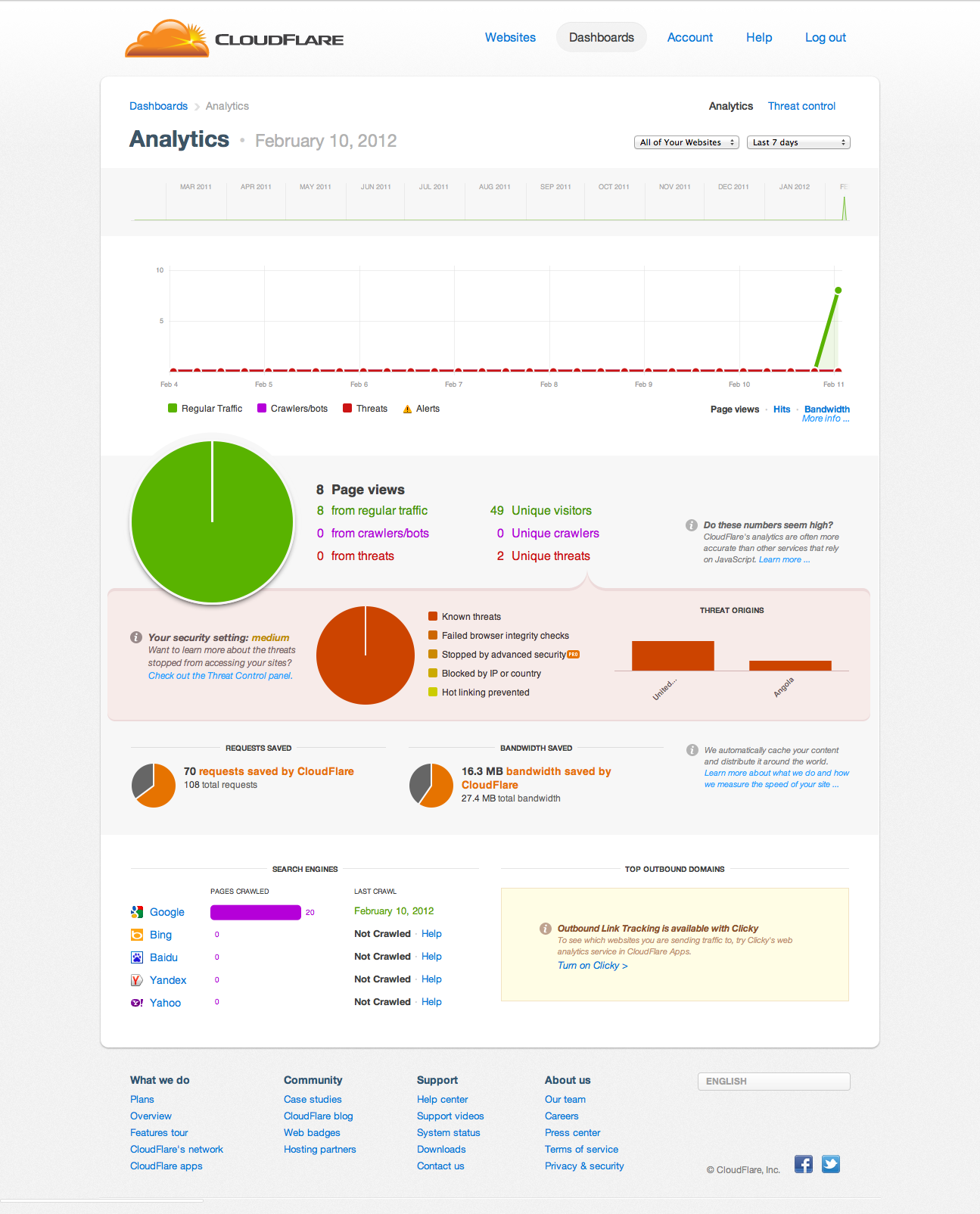This screenshot has width=980, height=1214.
Task: Click the Google pages crawled purple bar
Action: 256,913
